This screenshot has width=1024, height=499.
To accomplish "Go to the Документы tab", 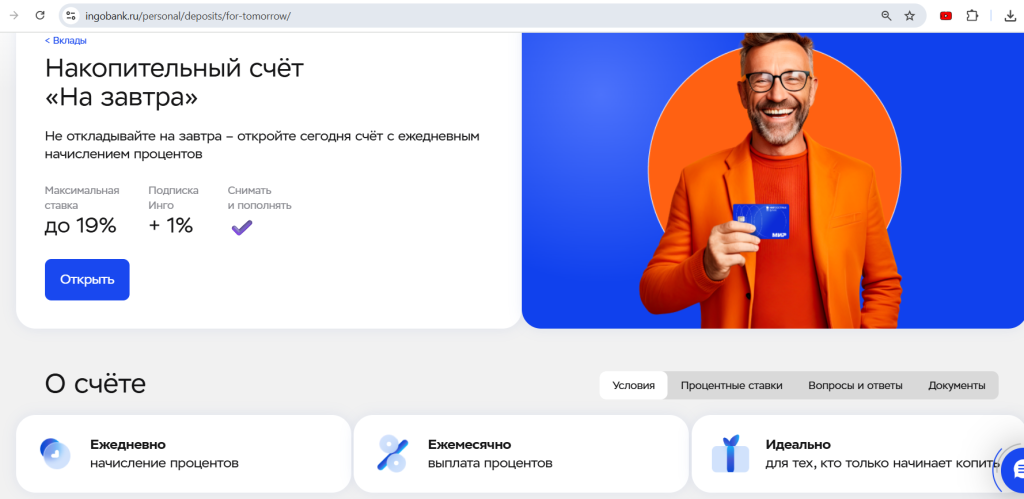I will pos(957,385).
